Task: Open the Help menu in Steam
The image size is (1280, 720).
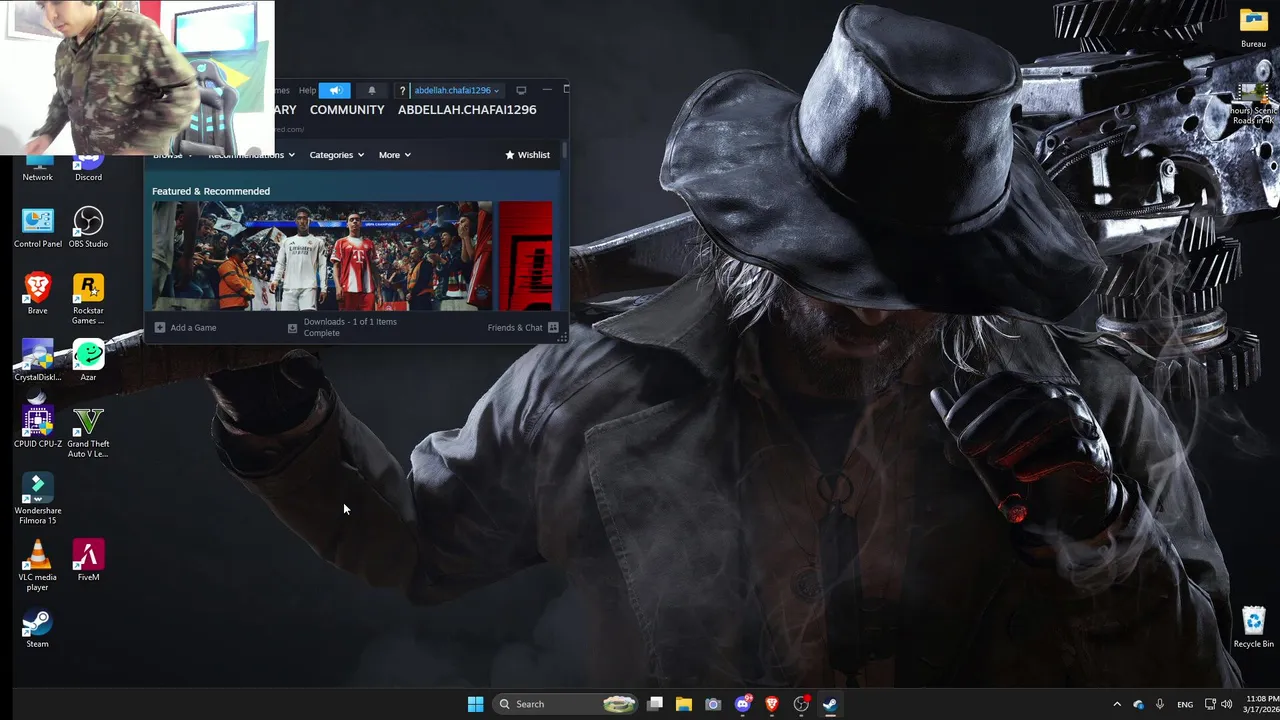Action: click(307, 90)
